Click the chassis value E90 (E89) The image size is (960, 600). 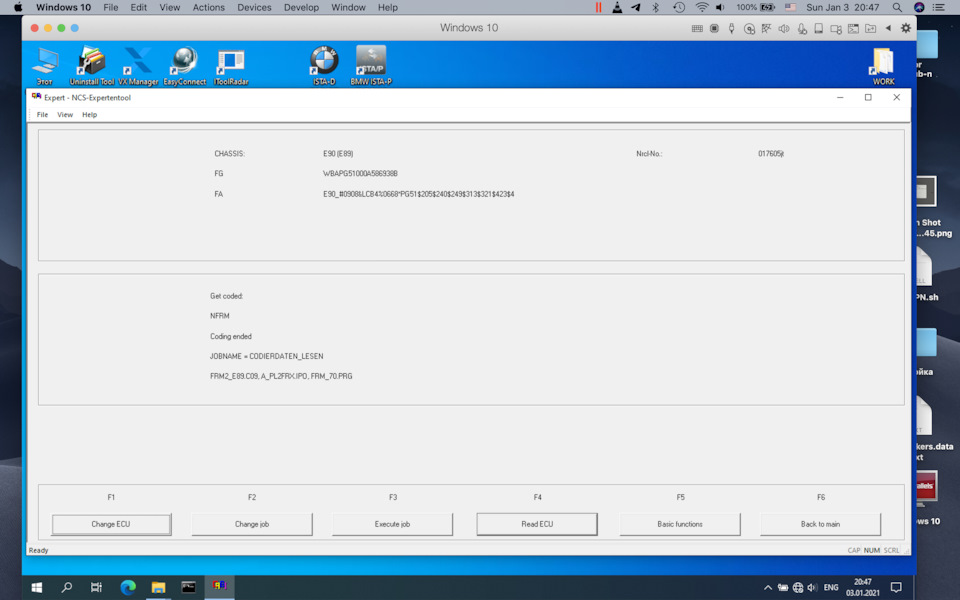tap(338, 154)
